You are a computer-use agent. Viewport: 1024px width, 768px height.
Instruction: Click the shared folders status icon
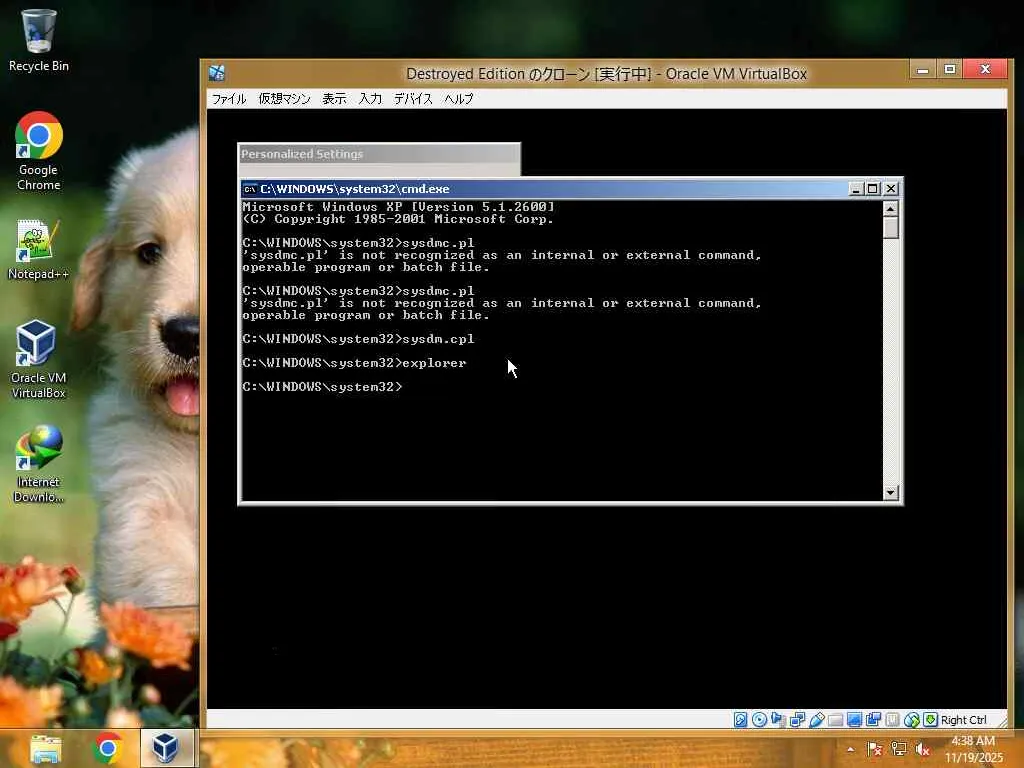835,720
